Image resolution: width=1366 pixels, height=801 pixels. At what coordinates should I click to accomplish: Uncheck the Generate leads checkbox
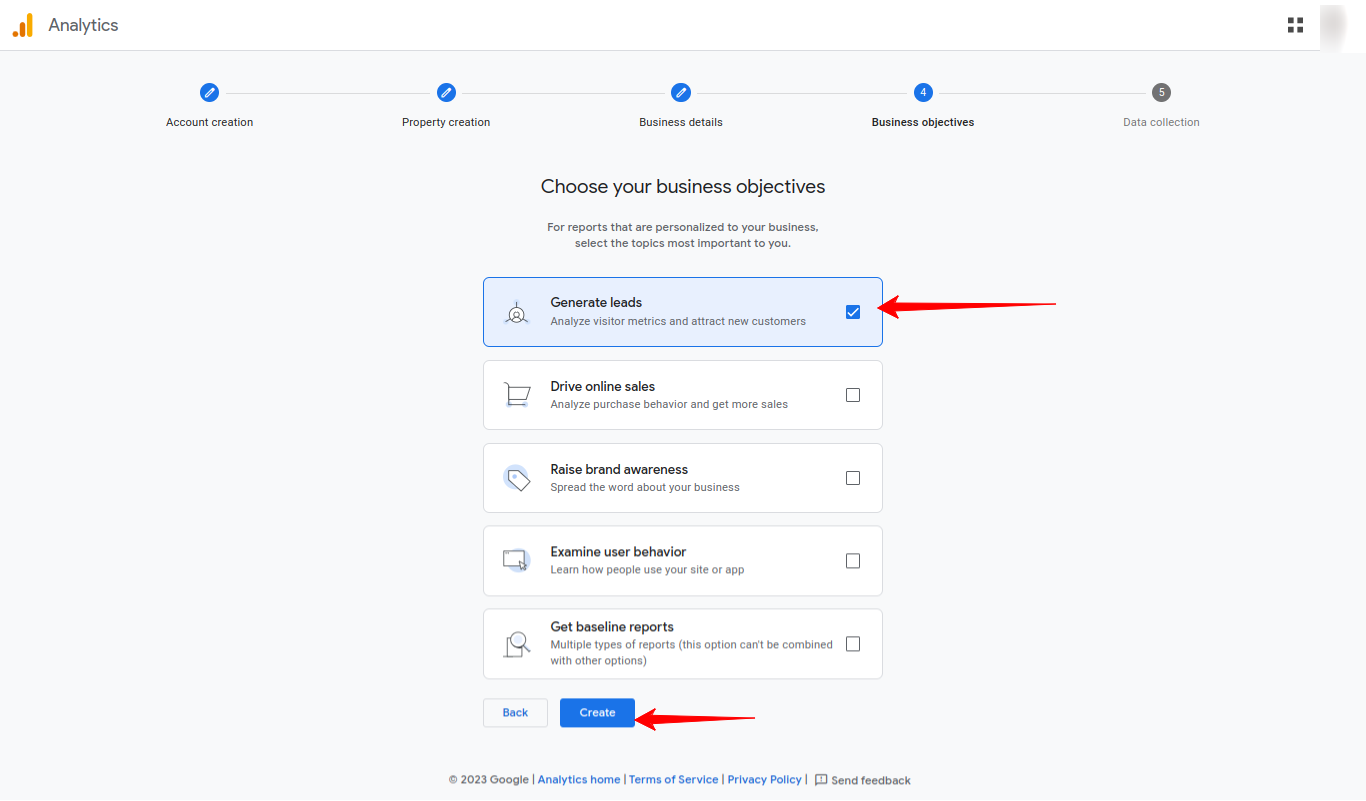853,312
